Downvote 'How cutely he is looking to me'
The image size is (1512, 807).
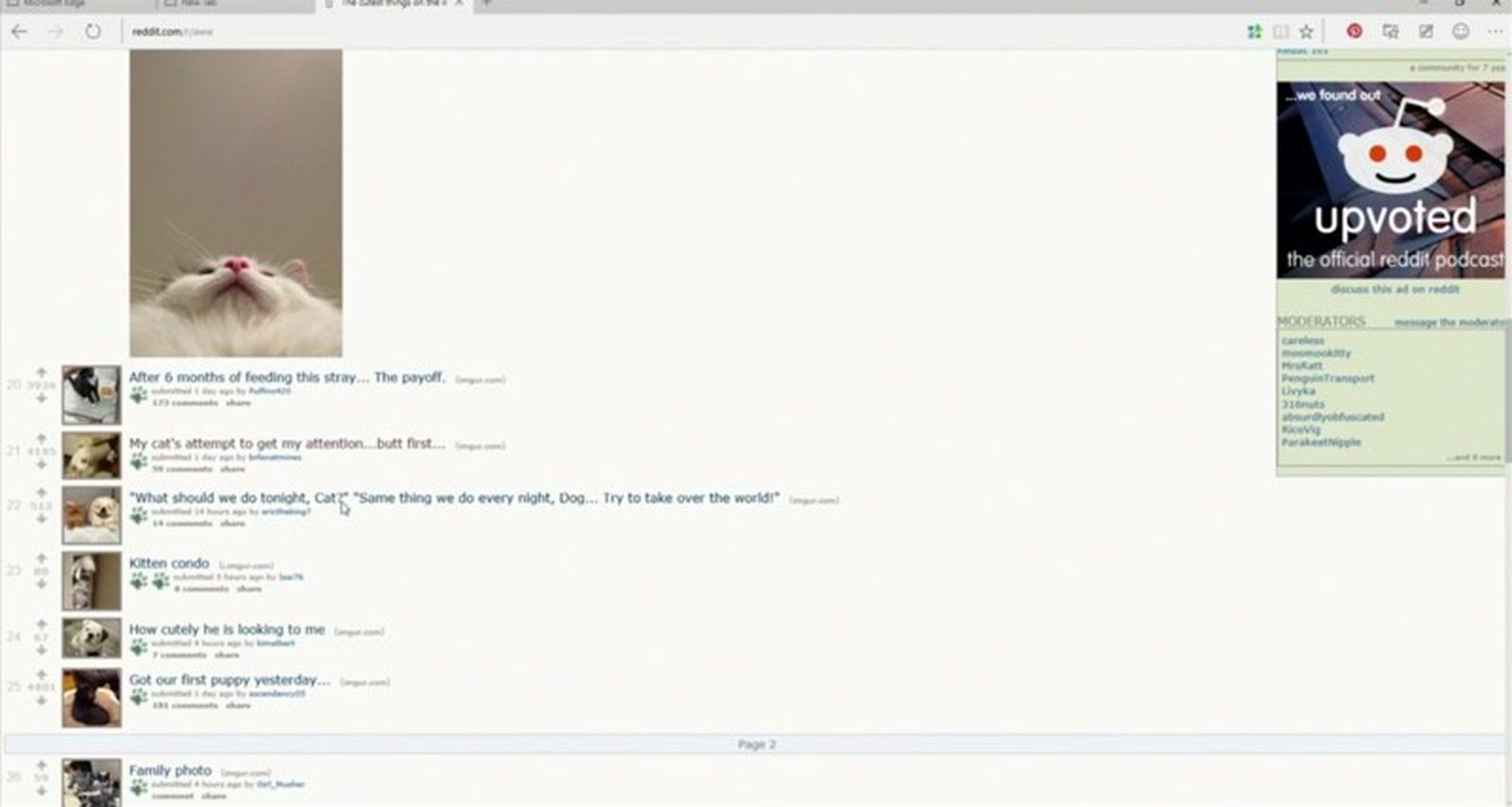click(42, 650)
